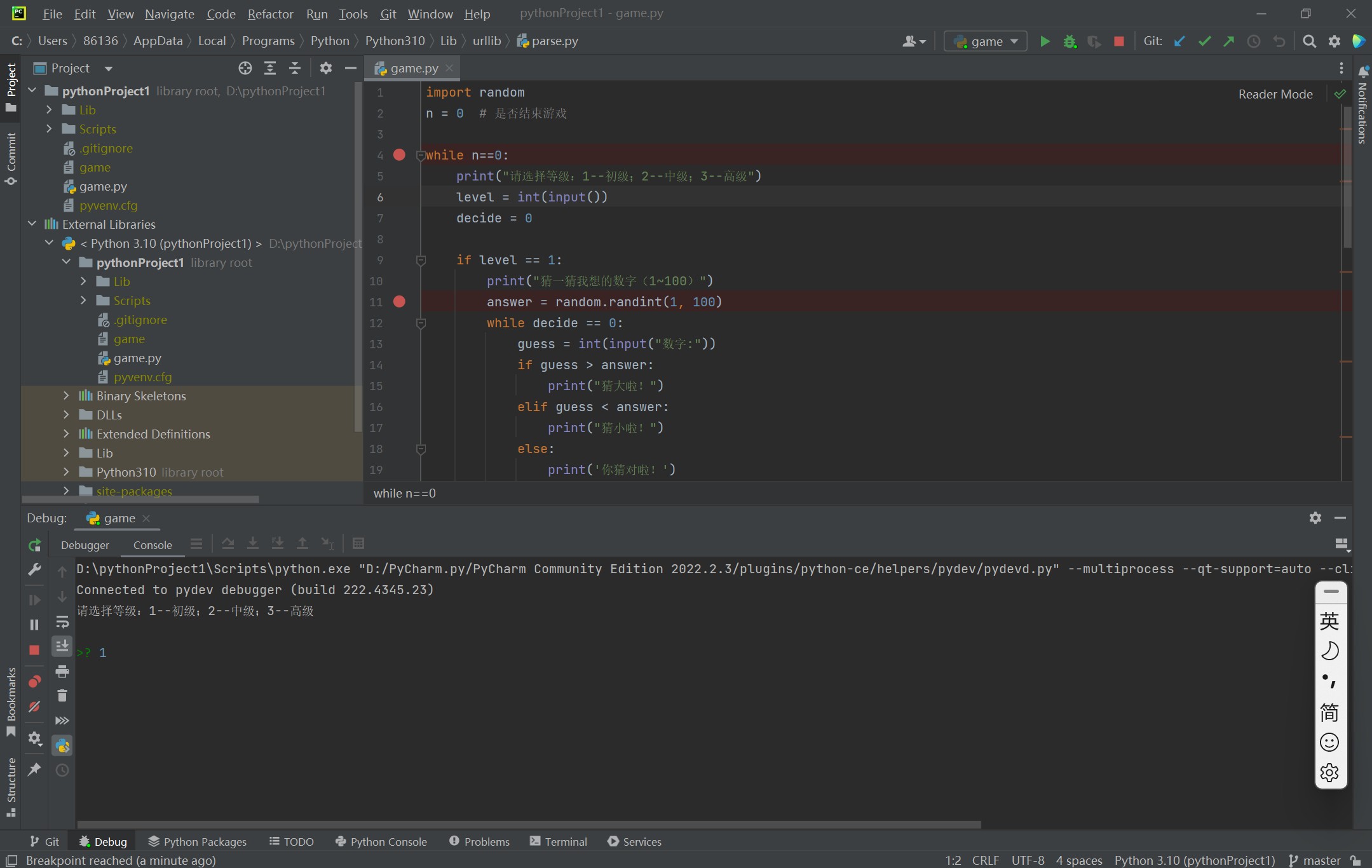Click the Select Opened File target icon

245,68
